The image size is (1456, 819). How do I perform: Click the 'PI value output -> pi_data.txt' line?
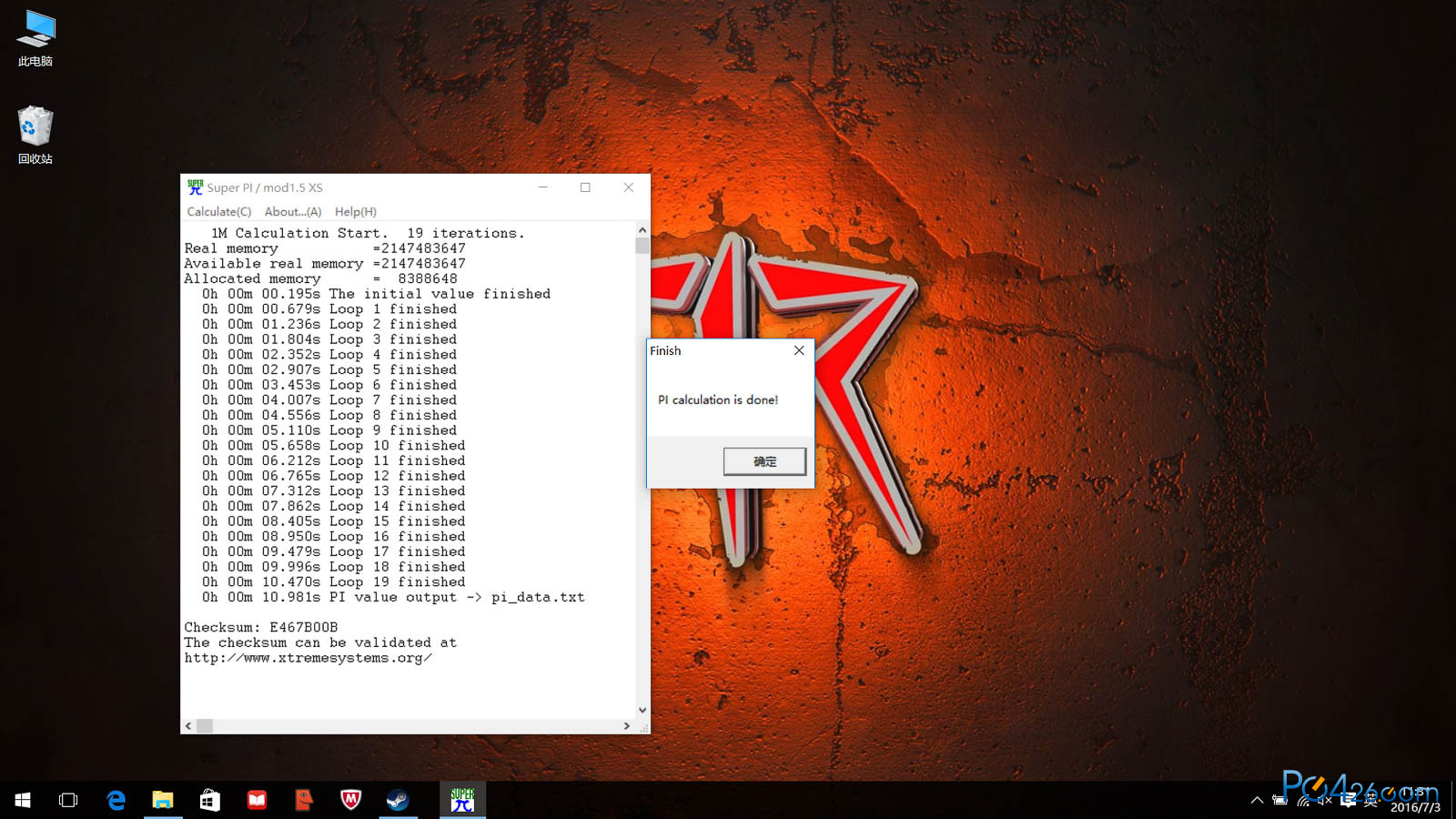(393, 597)
